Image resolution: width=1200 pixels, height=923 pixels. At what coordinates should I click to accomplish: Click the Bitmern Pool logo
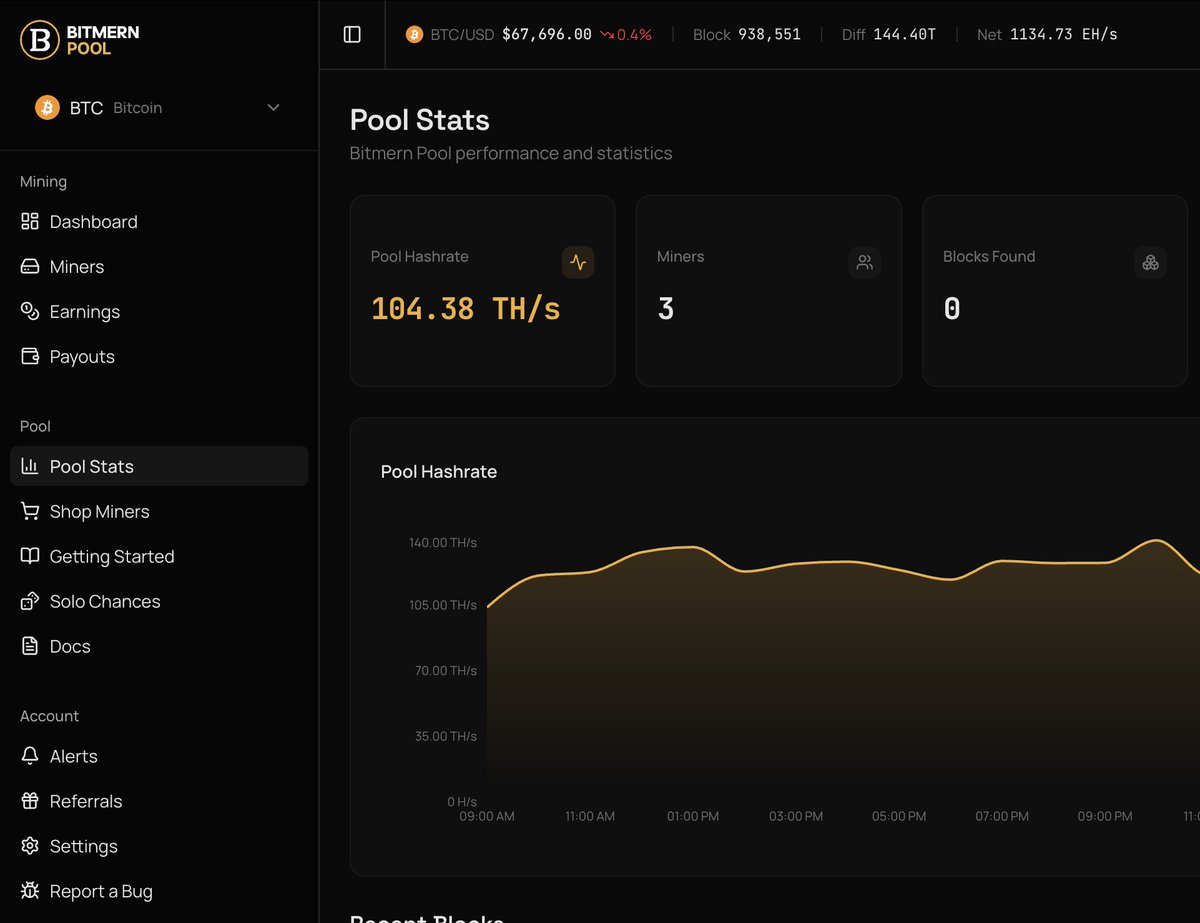click(80, 40)
